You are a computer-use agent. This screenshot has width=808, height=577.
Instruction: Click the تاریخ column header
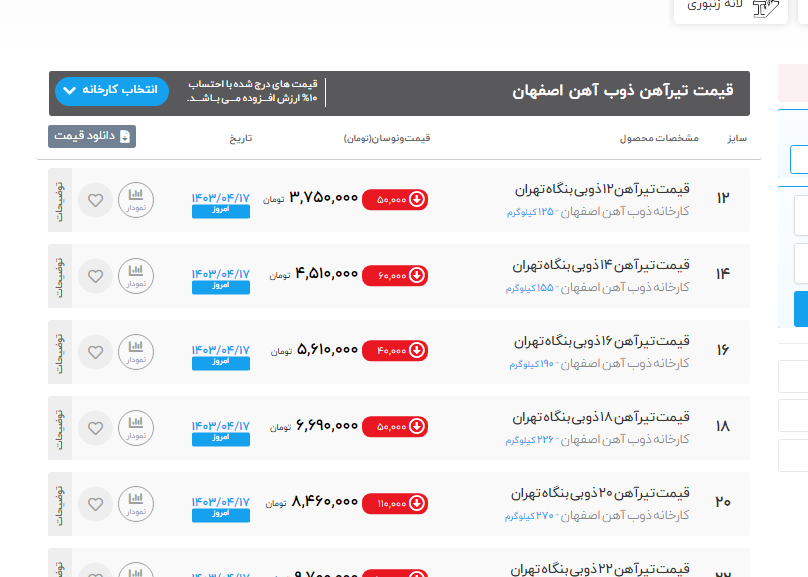point(241,137)
